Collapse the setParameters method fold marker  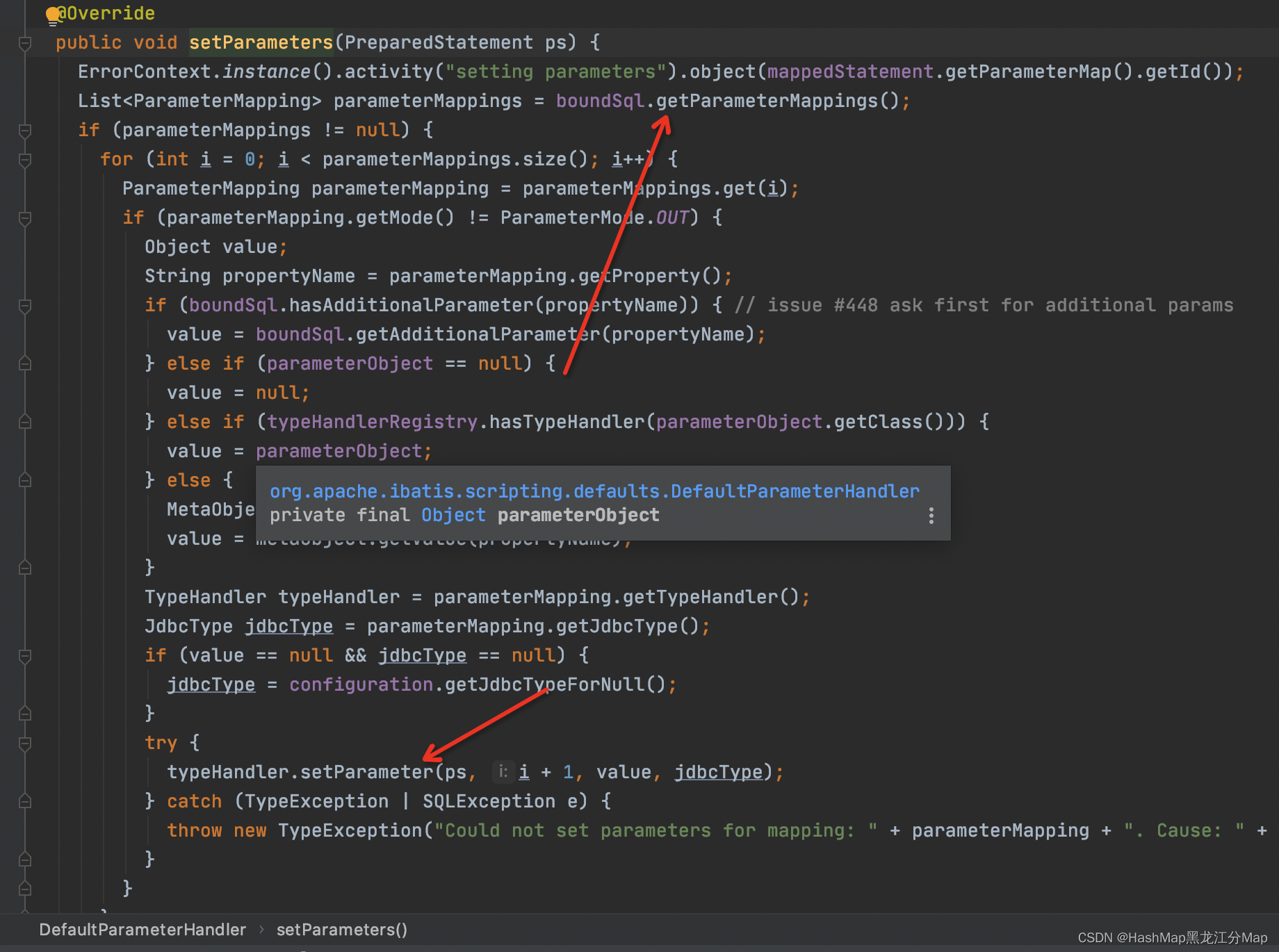click(25, 44)
